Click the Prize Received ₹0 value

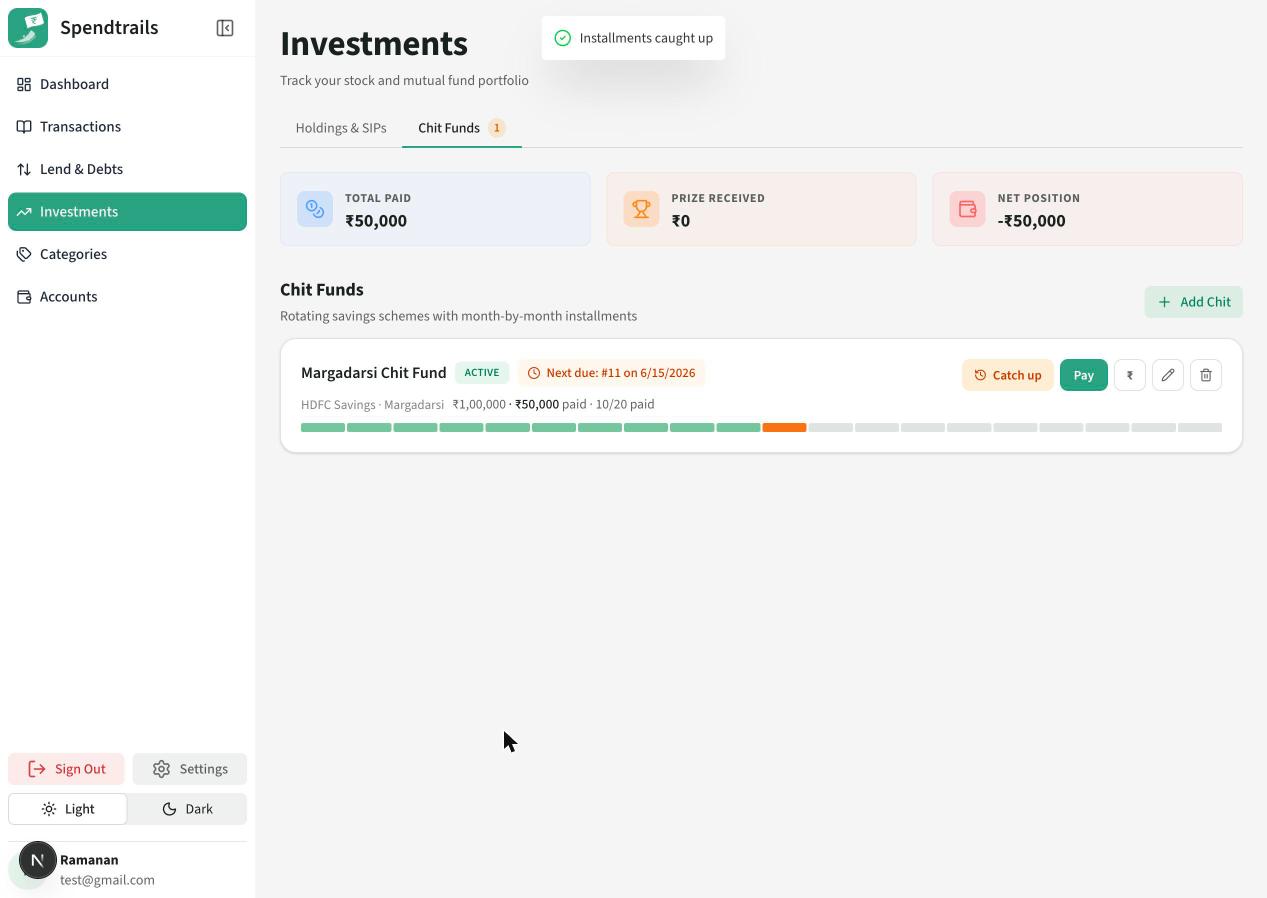tap(681, 221)
